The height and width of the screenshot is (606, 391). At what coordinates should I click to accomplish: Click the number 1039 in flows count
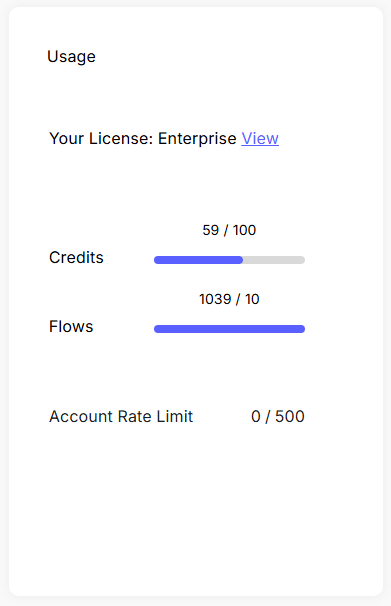[215, 299]
